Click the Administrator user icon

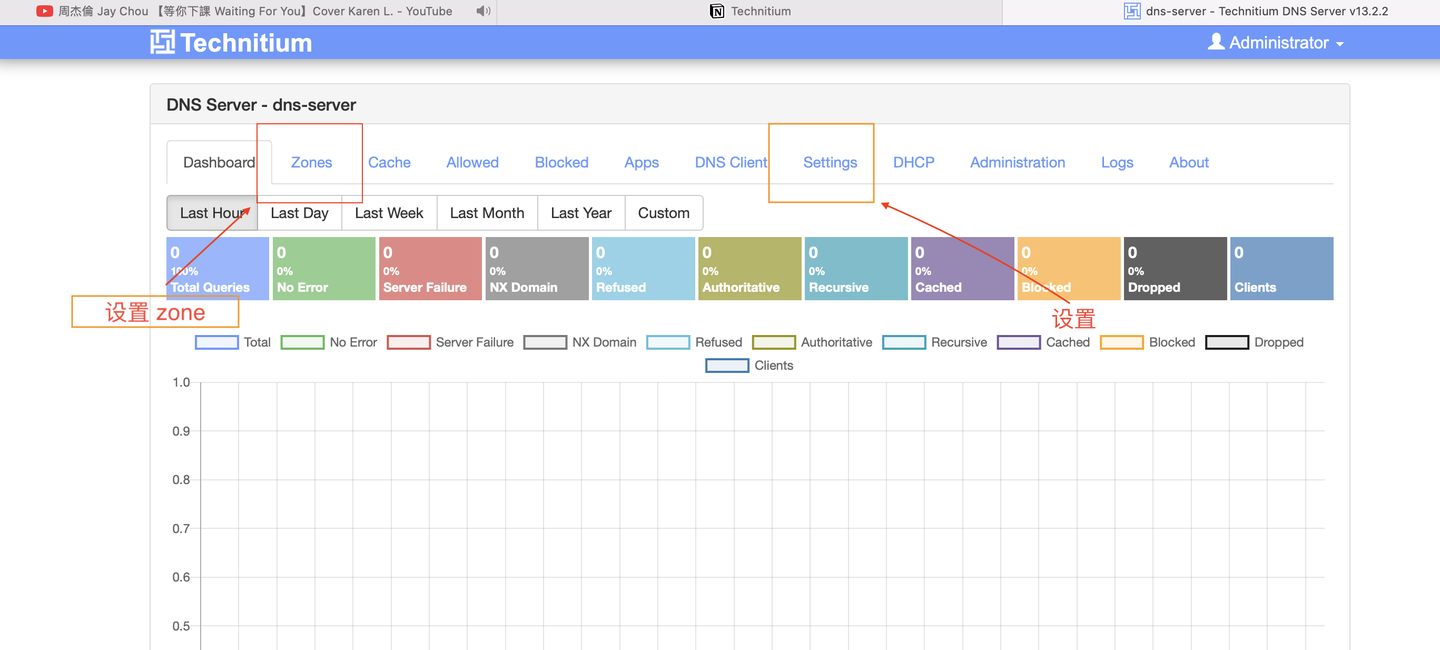click(1216, 42)
